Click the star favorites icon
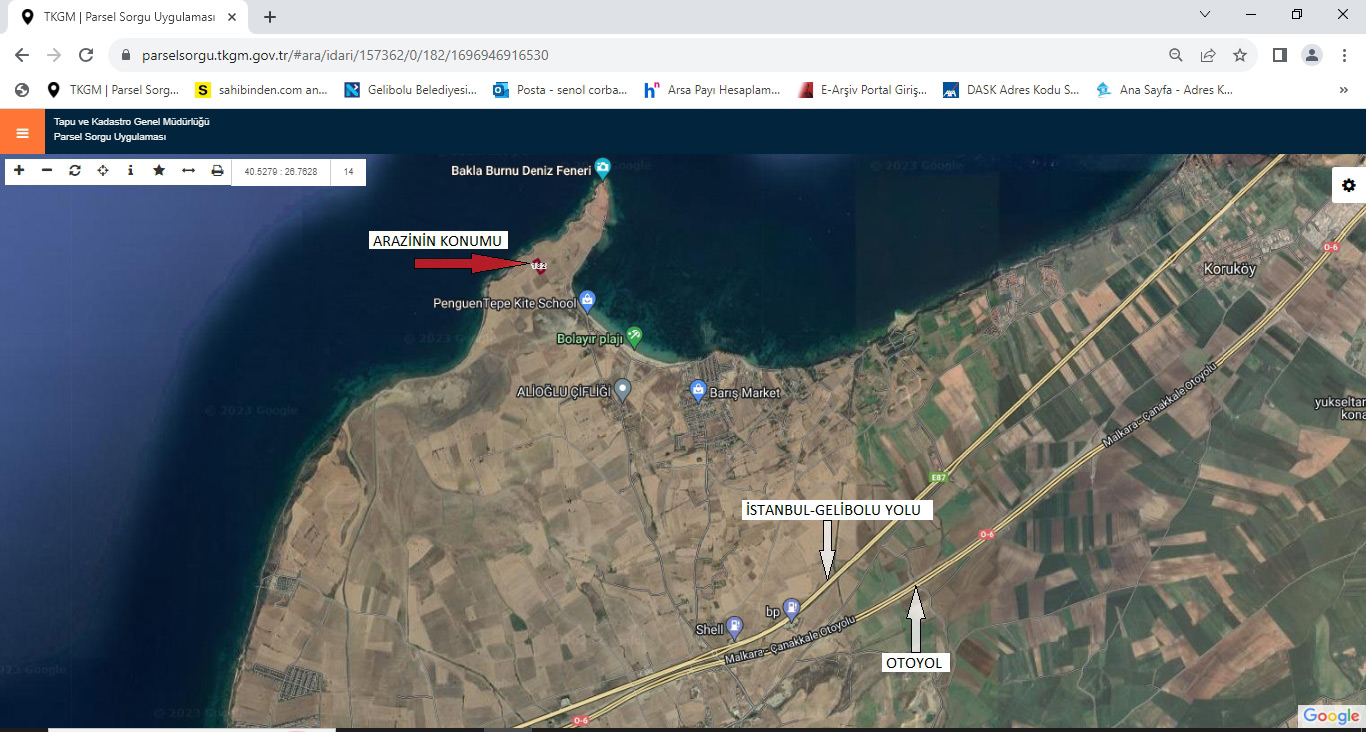Screen dimensions: 1366x732 tap(159, 171)
